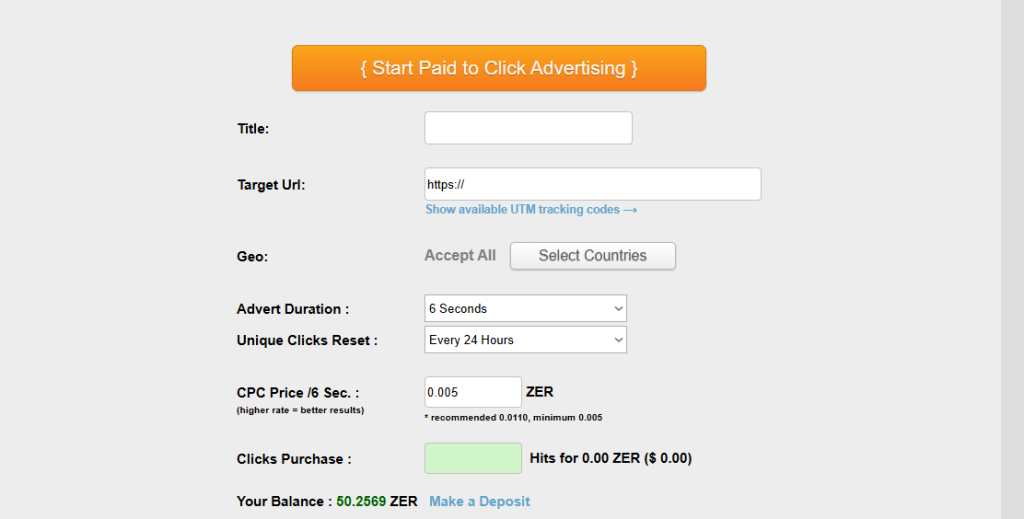Click the Accept All geo text
1024x519 pixels.
click(460, 256)
